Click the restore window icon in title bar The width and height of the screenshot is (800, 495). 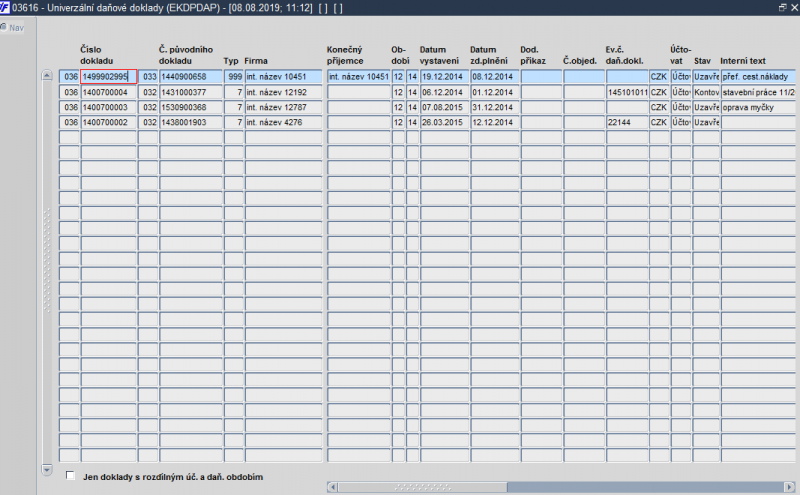[782, 7]
